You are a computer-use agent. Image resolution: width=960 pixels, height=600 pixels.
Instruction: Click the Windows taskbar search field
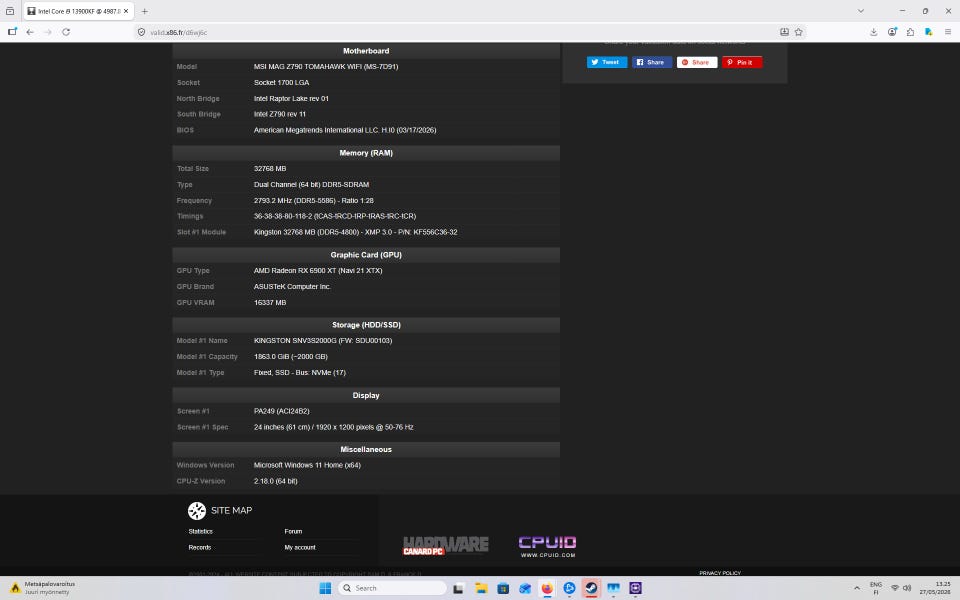(392, 588)
